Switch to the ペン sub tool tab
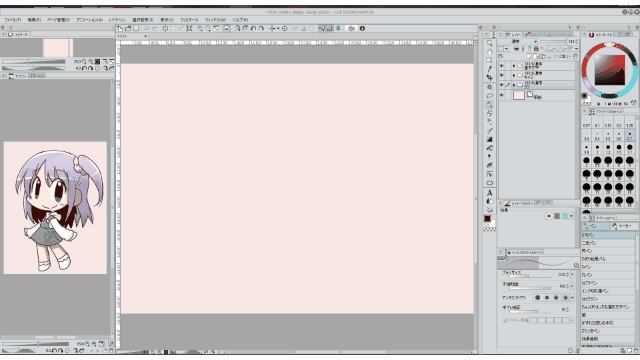640x360 pixels. click(x=595, y=226)
